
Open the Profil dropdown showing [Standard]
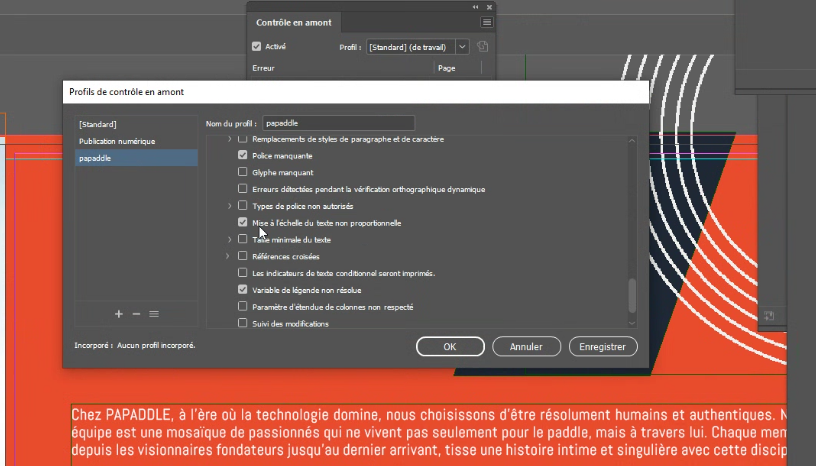click(418, 46)
